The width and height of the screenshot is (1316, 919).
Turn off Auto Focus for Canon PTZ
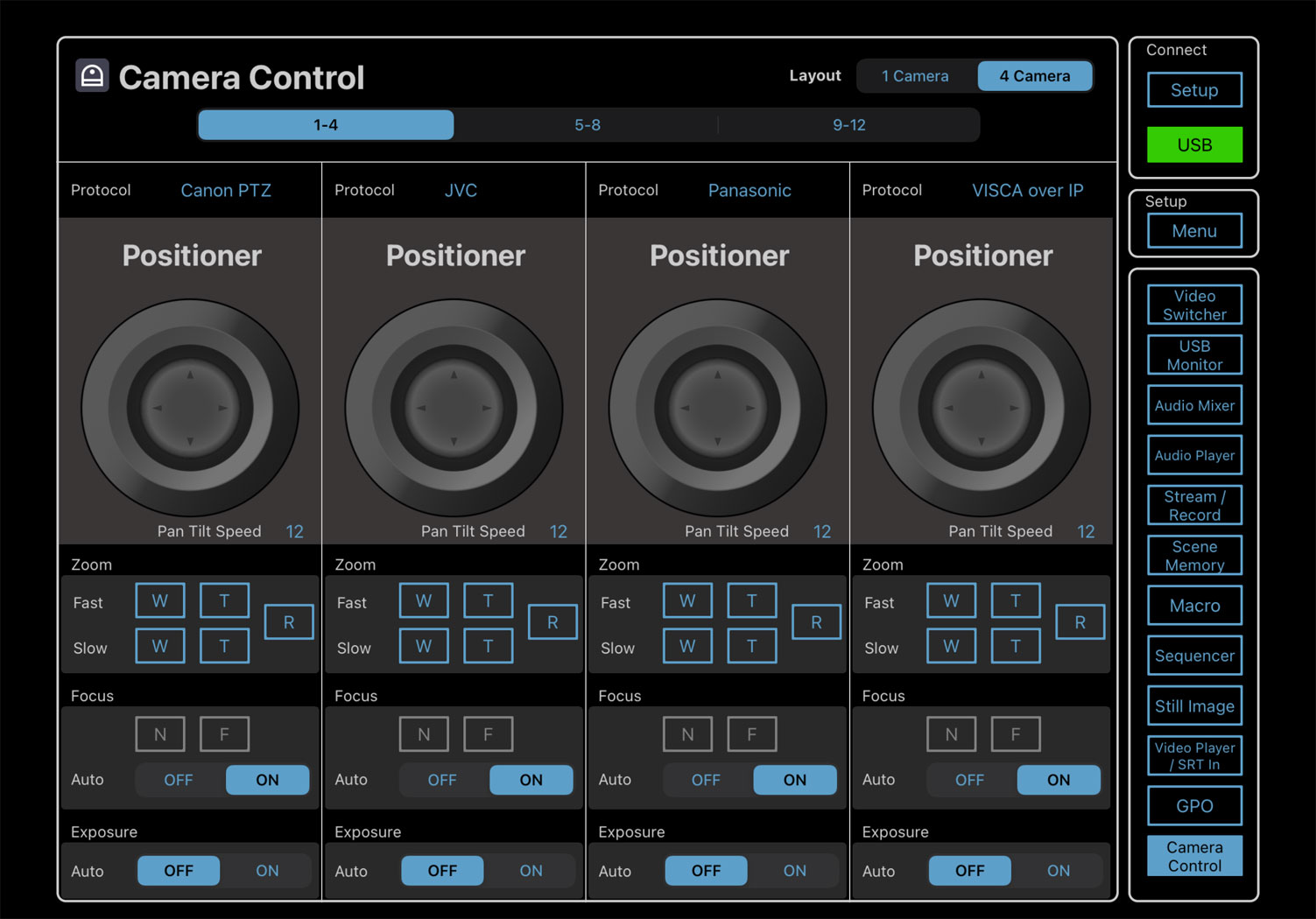(x=179, y=780)
